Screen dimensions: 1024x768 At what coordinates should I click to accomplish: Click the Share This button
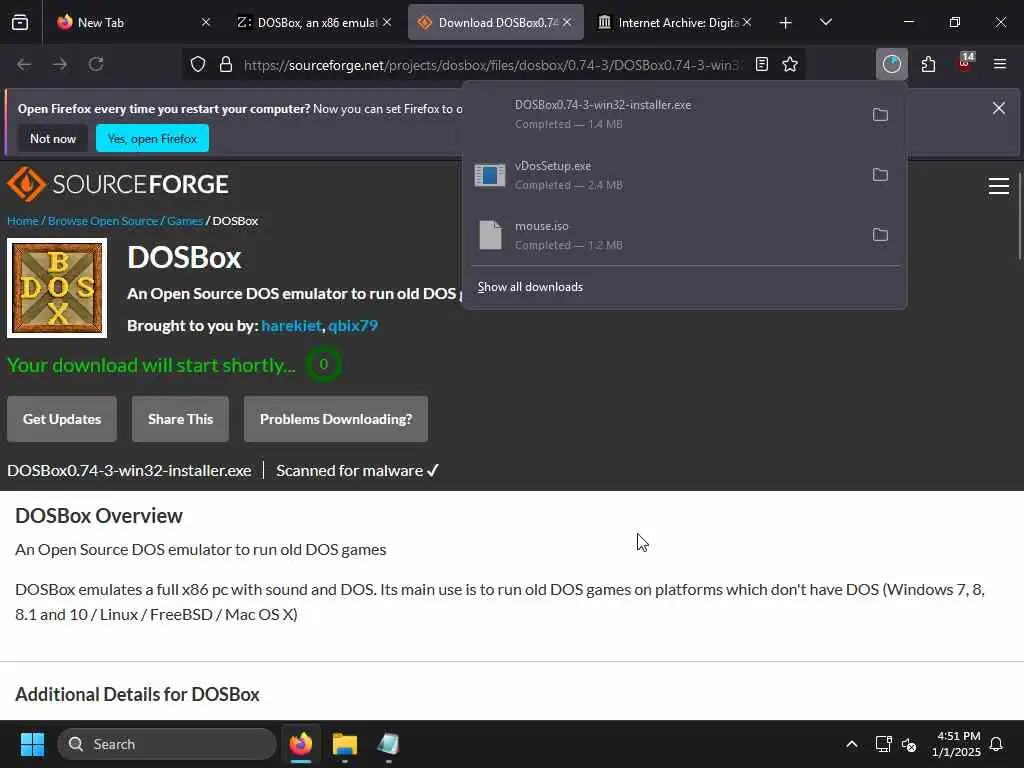[180, 419]
